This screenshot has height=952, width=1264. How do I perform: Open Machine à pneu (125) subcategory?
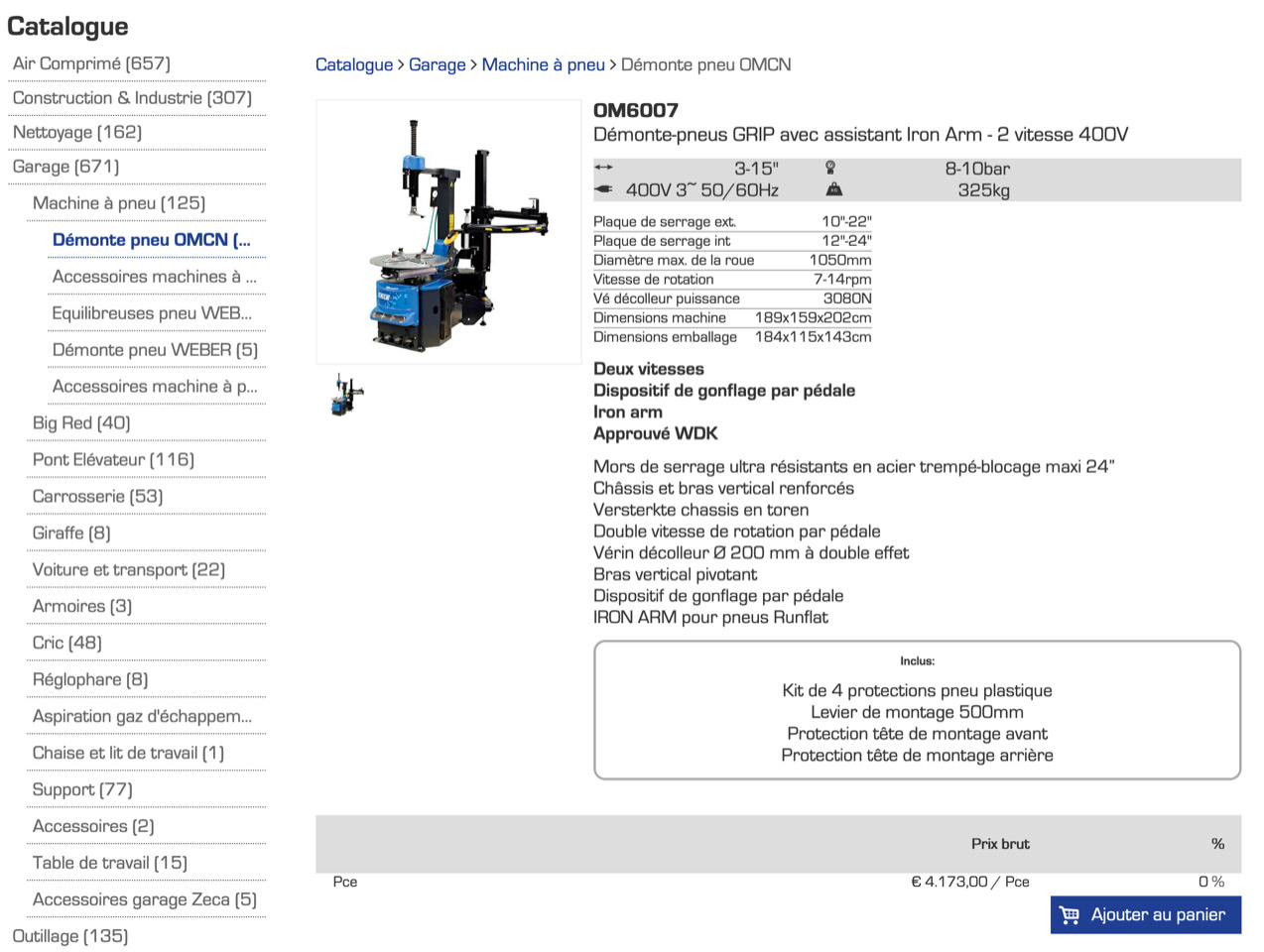tap(119, 203)
